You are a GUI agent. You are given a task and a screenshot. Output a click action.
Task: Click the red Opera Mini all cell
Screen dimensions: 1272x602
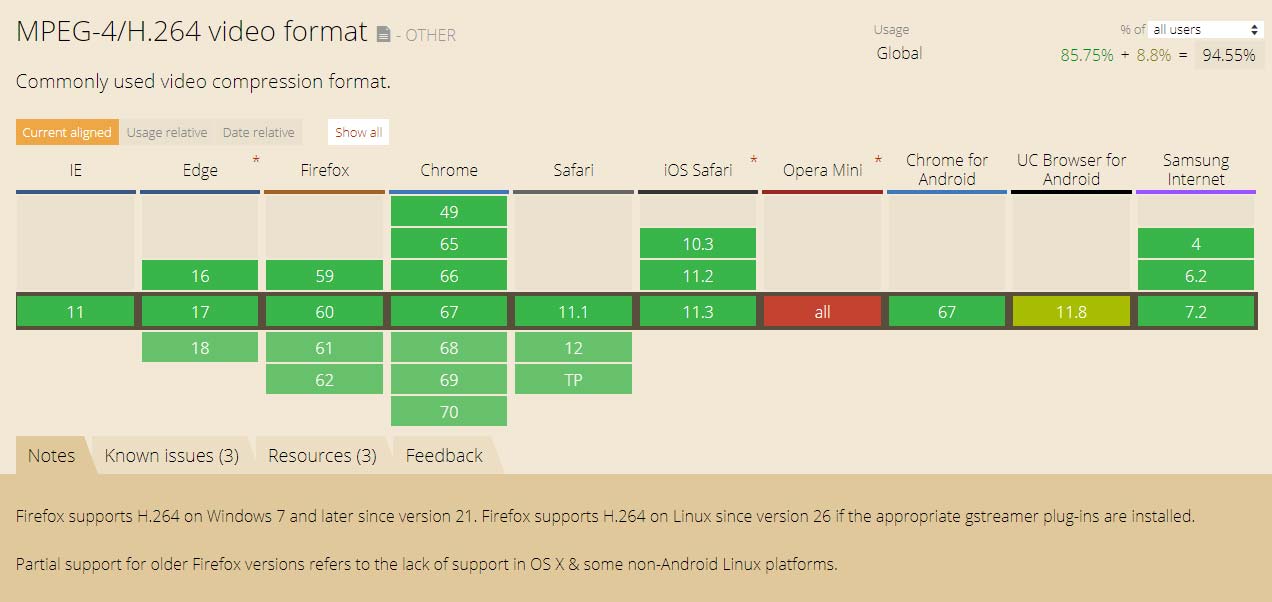click(822, 312)
